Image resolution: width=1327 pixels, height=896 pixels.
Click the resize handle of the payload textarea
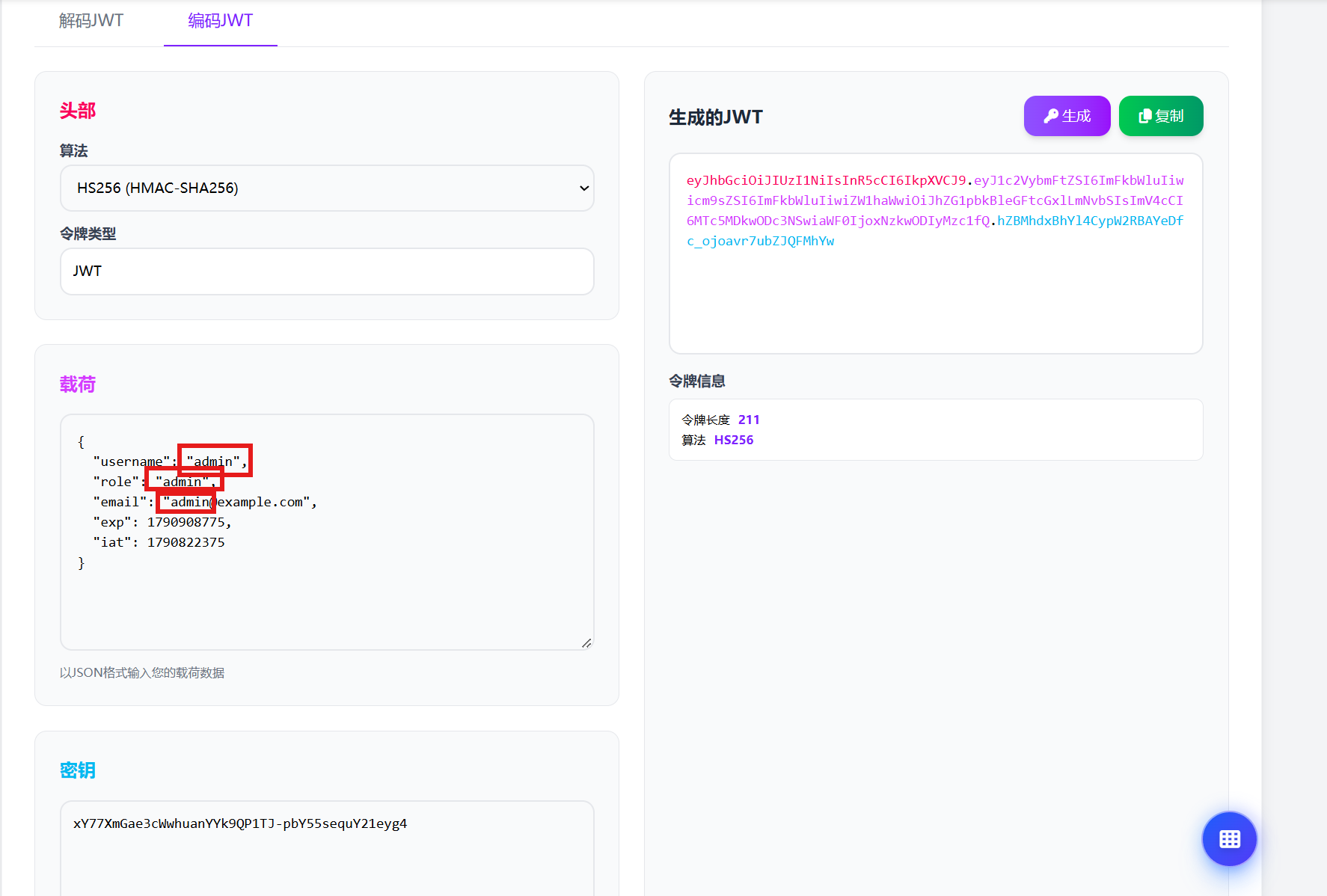coord(586,642)
